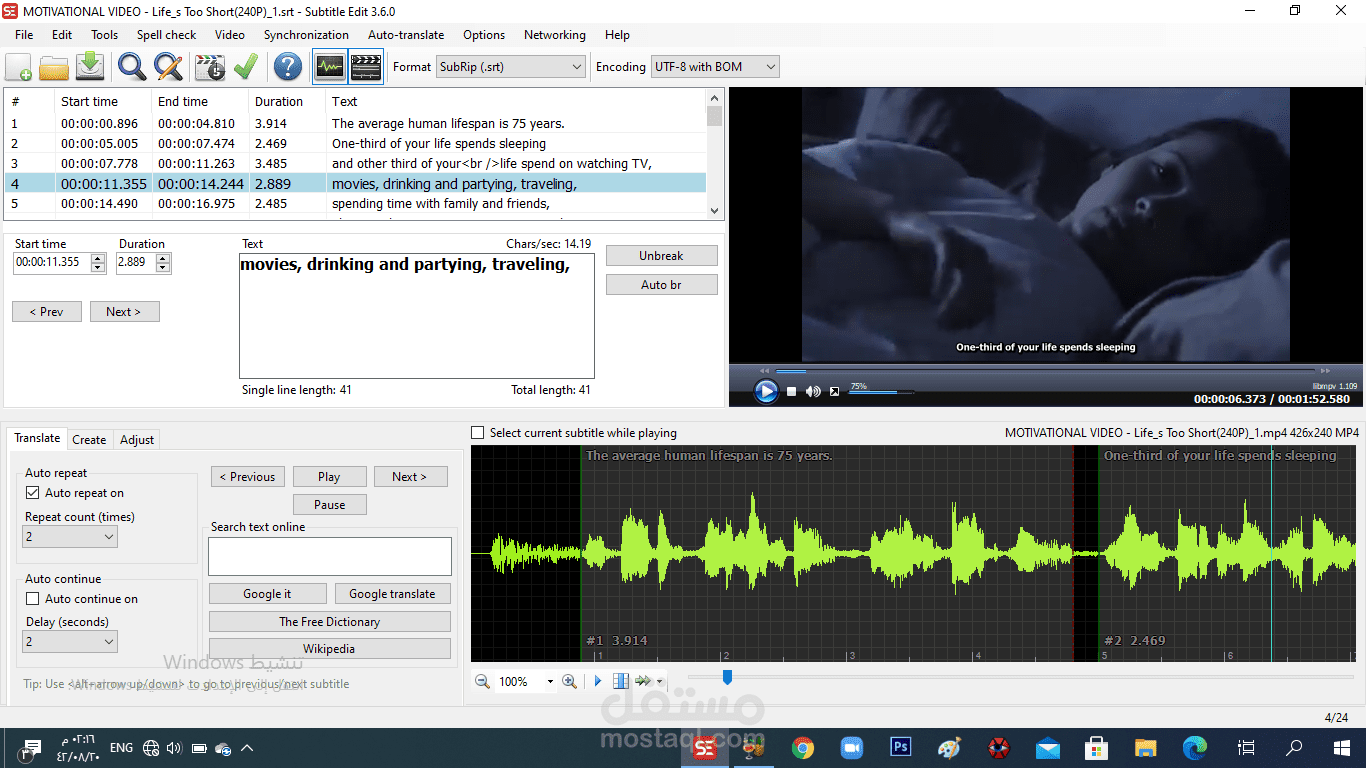Click The Free Dictionary button

330,622
